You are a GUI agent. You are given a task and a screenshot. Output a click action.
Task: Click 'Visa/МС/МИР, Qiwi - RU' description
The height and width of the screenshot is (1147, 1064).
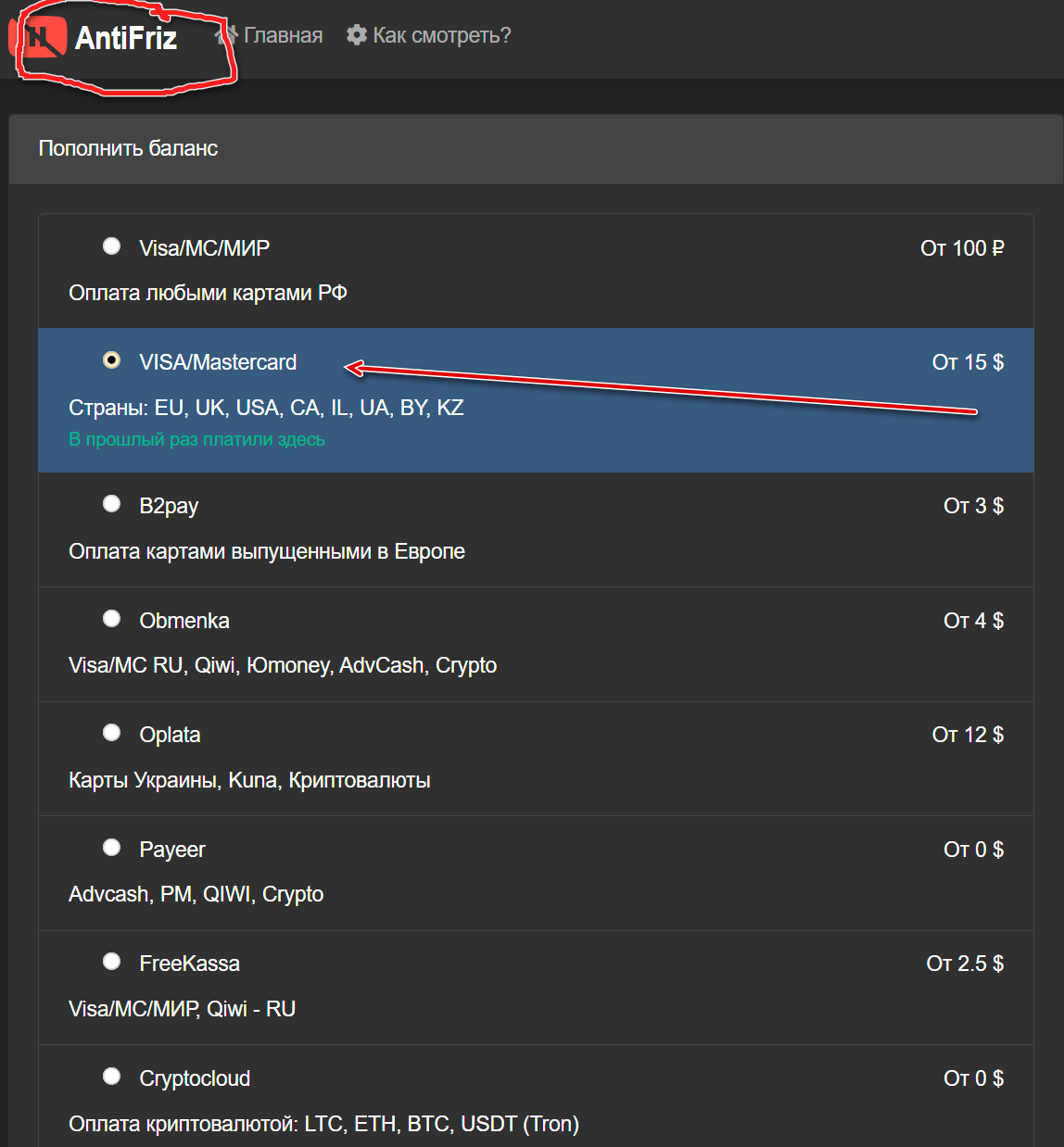(x=182, y=1009)
